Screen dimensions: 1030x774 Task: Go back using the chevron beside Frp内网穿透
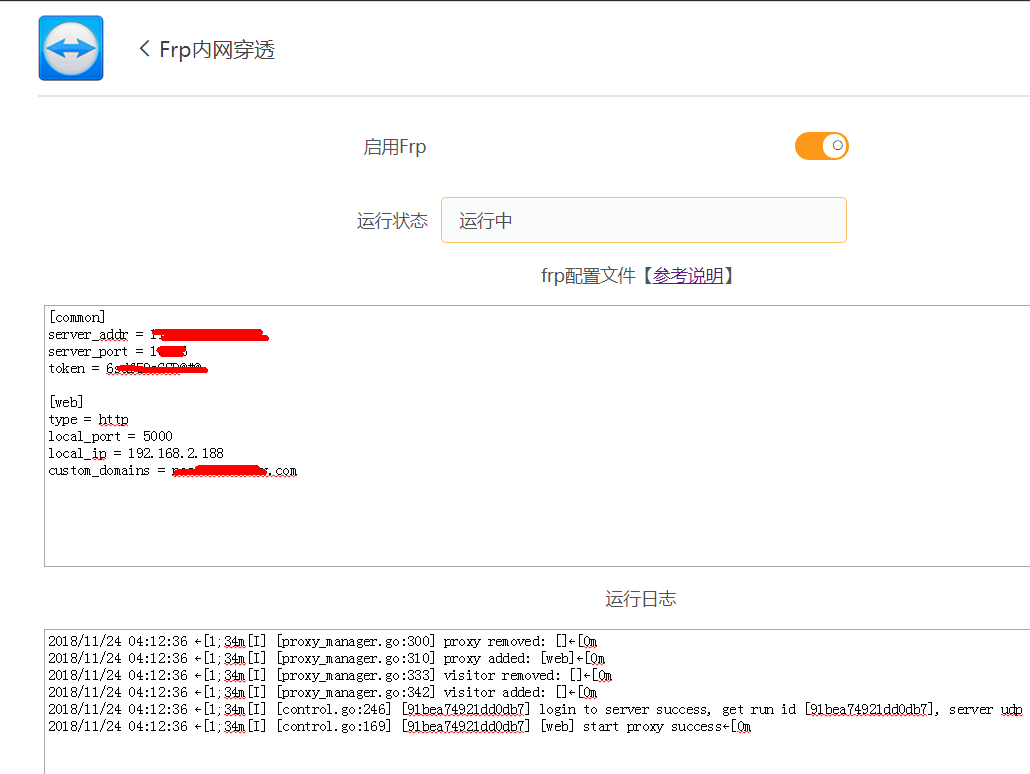point(145,49)
